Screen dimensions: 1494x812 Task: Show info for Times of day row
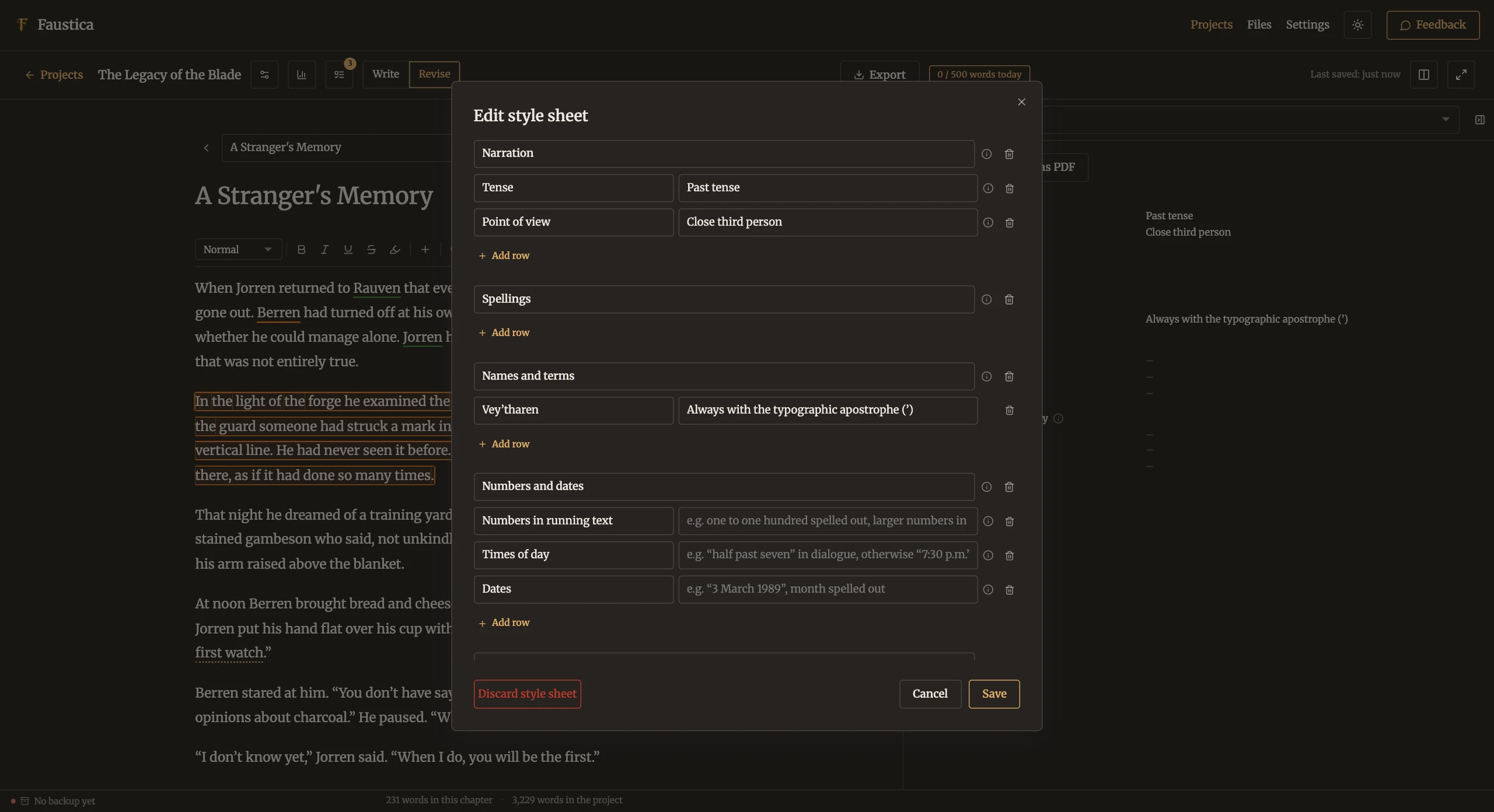[x=988, y=555]
